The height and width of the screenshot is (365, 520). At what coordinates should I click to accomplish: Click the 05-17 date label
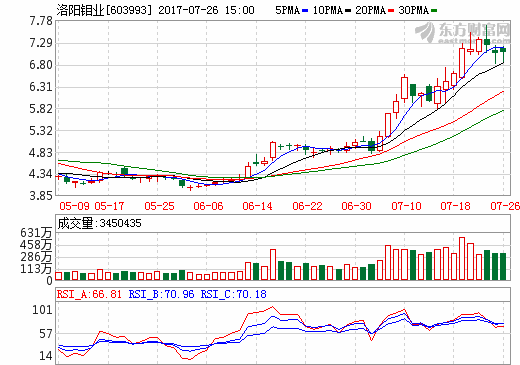tap(109, 206)
